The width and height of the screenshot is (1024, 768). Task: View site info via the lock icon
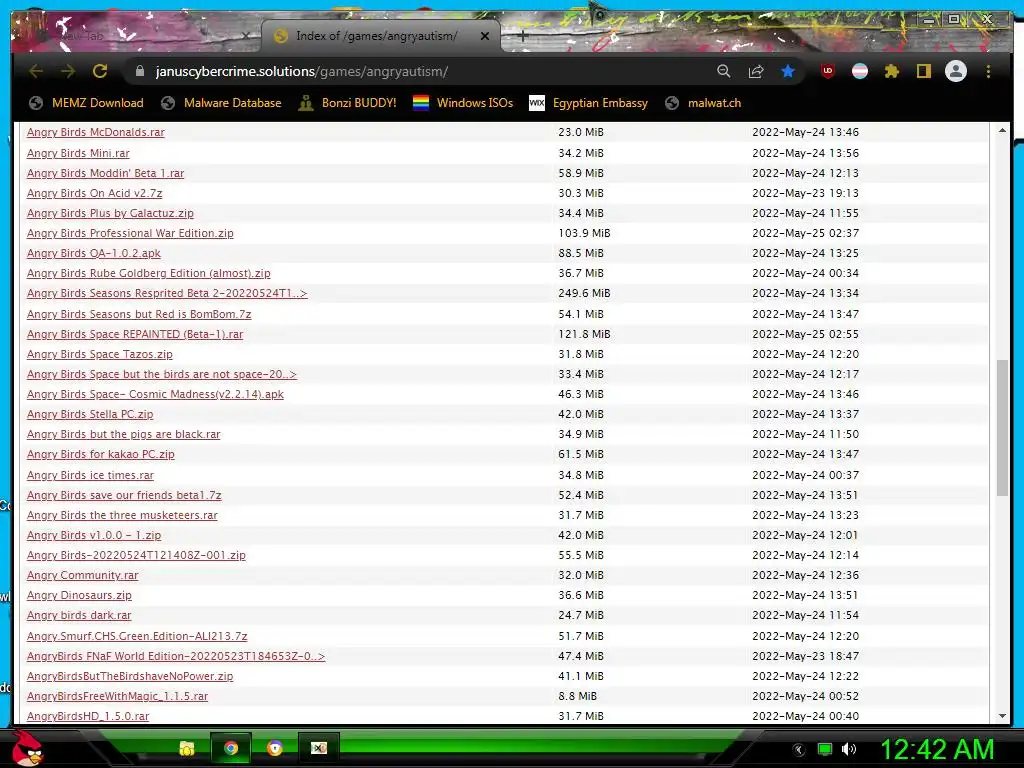point(140,71)
